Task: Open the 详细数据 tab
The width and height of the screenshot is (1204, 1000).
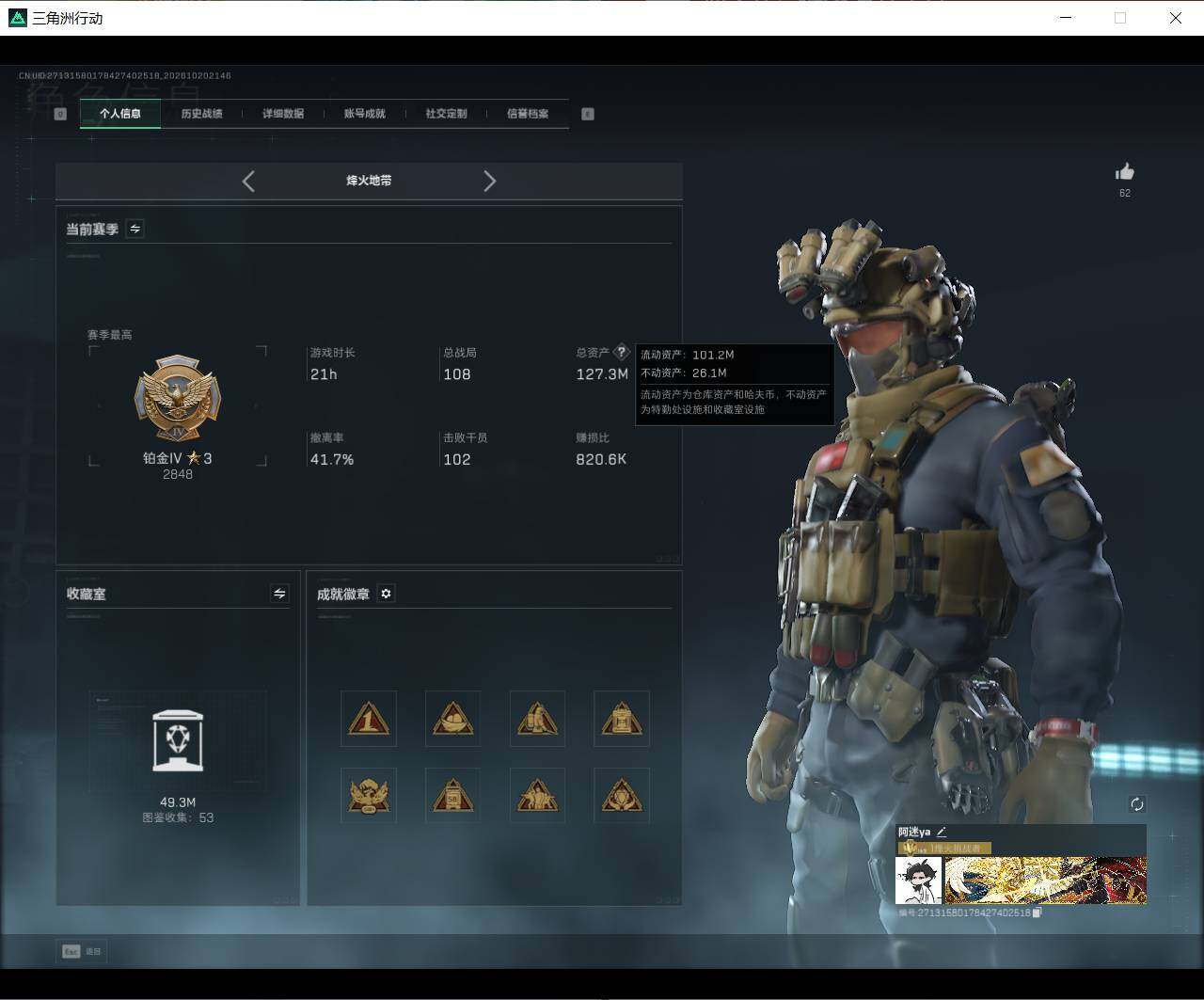Action: coord(283,114)
